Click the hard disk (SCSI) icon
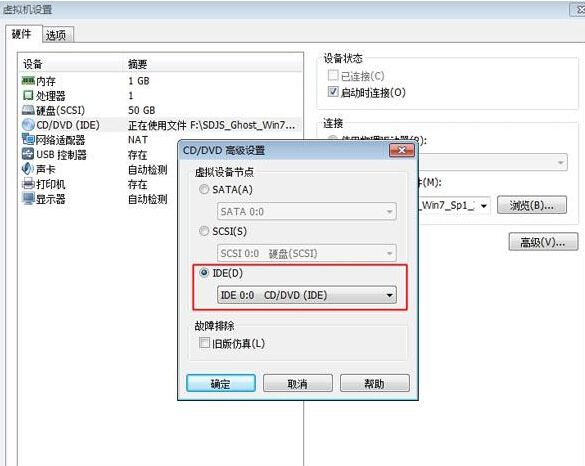585x466 pixels. click(28, 110)
